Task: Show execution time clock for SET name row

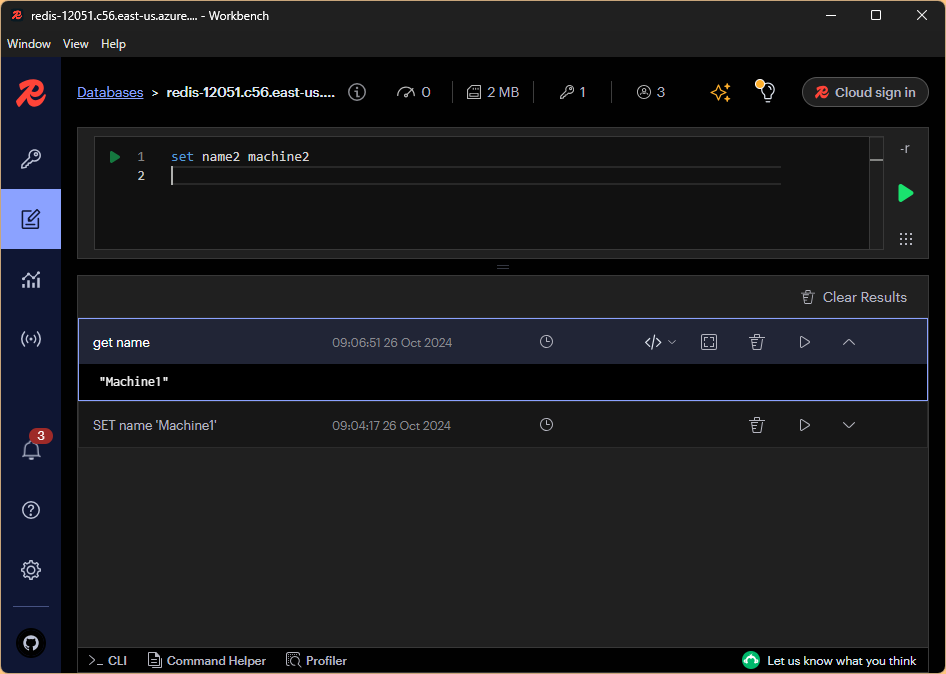Action: point(546,425)
